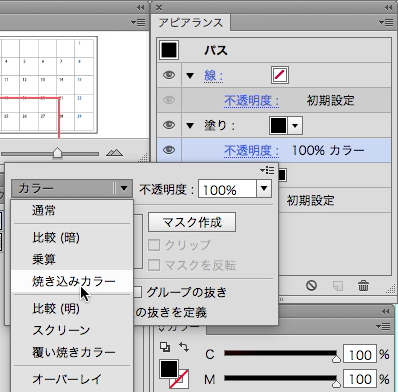Close the アピアランス panel group
Screen dimensions: 398x392
(x=159, y=7)
